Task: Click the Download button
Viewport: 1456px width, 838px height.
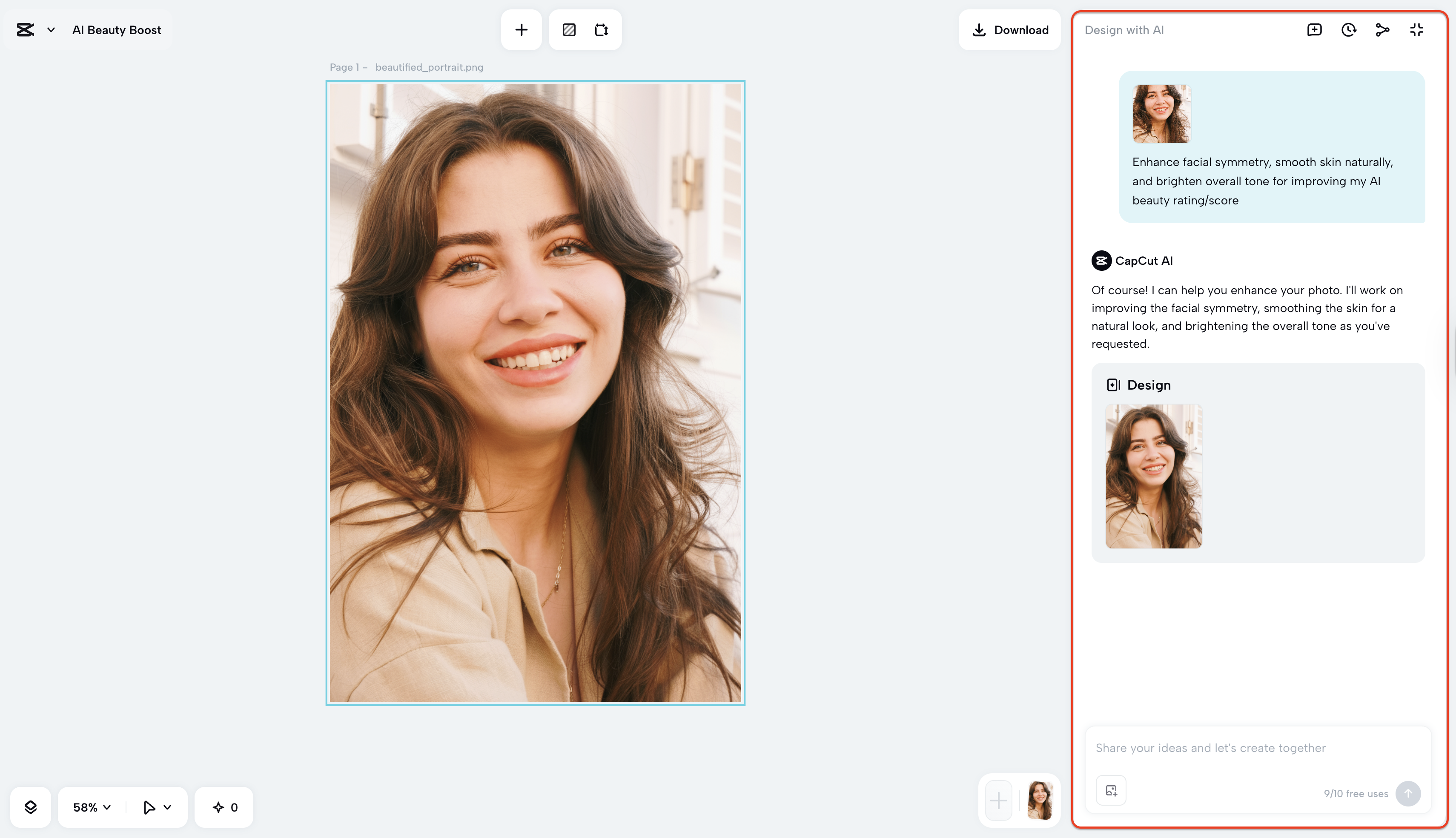Action: tap(1009, 29)
